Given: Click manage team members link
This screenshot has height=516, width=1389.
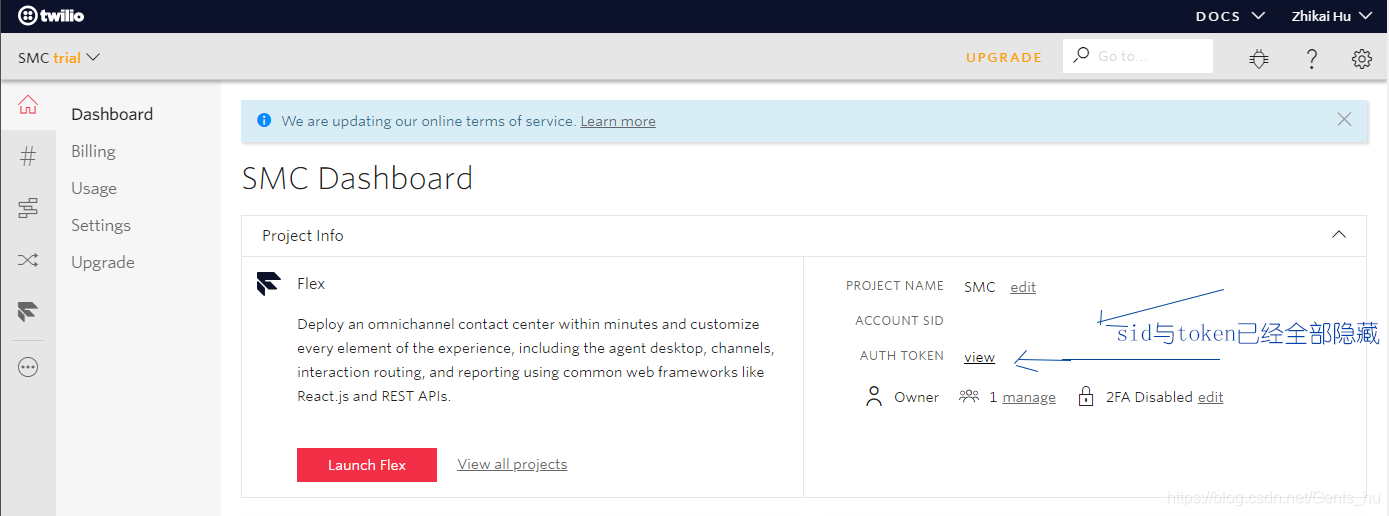Looking at the screenshot, I should pos(1029,397).
